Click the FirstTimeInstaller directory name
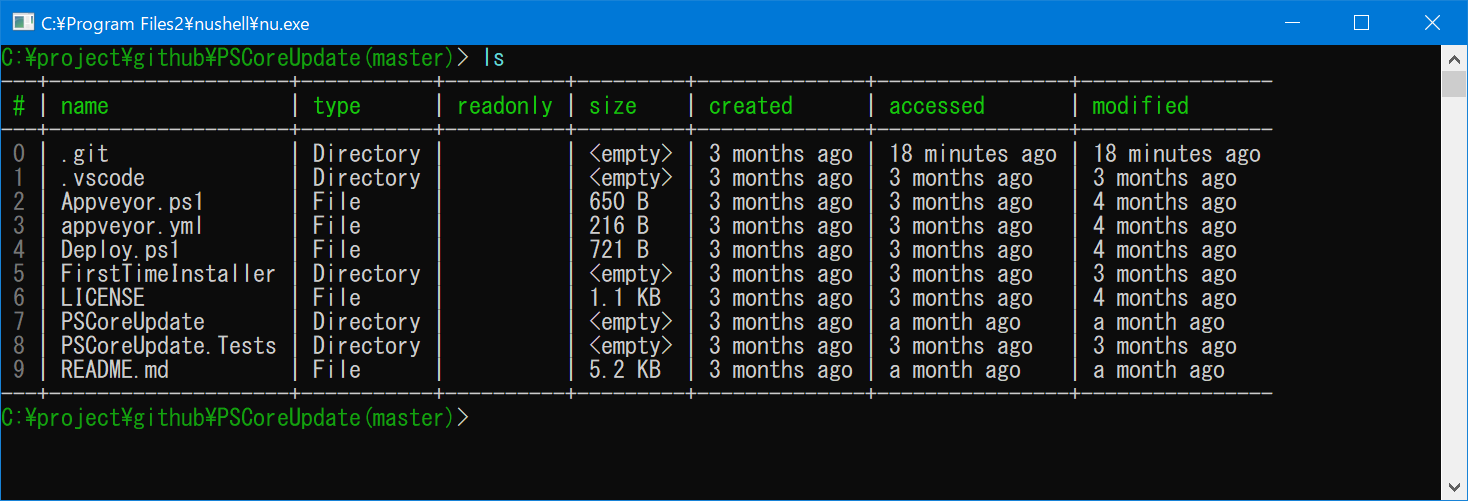 pos(167,274)
